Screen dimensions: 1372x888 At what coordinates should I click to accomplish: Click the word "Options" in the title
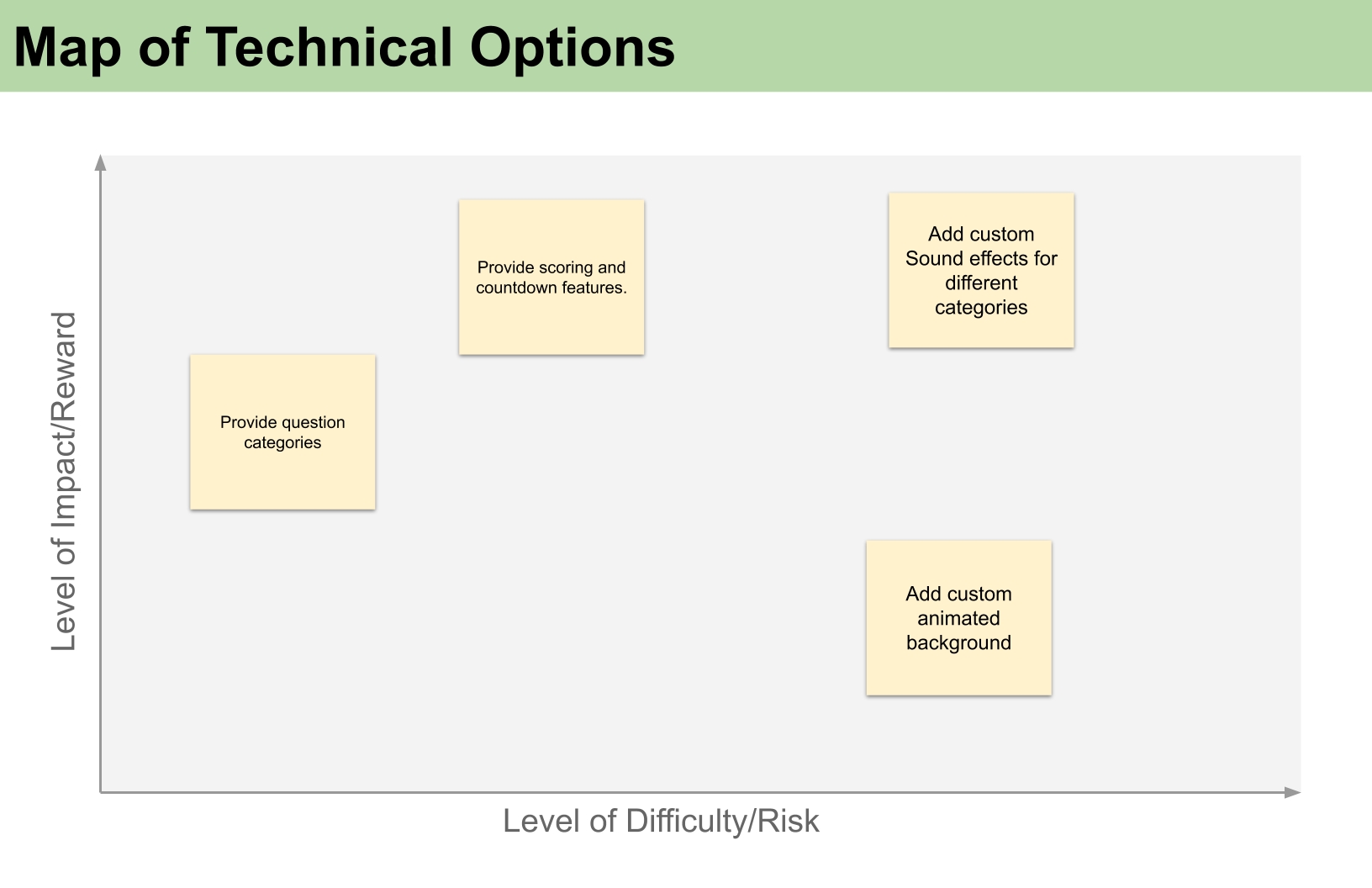(572, 47)
